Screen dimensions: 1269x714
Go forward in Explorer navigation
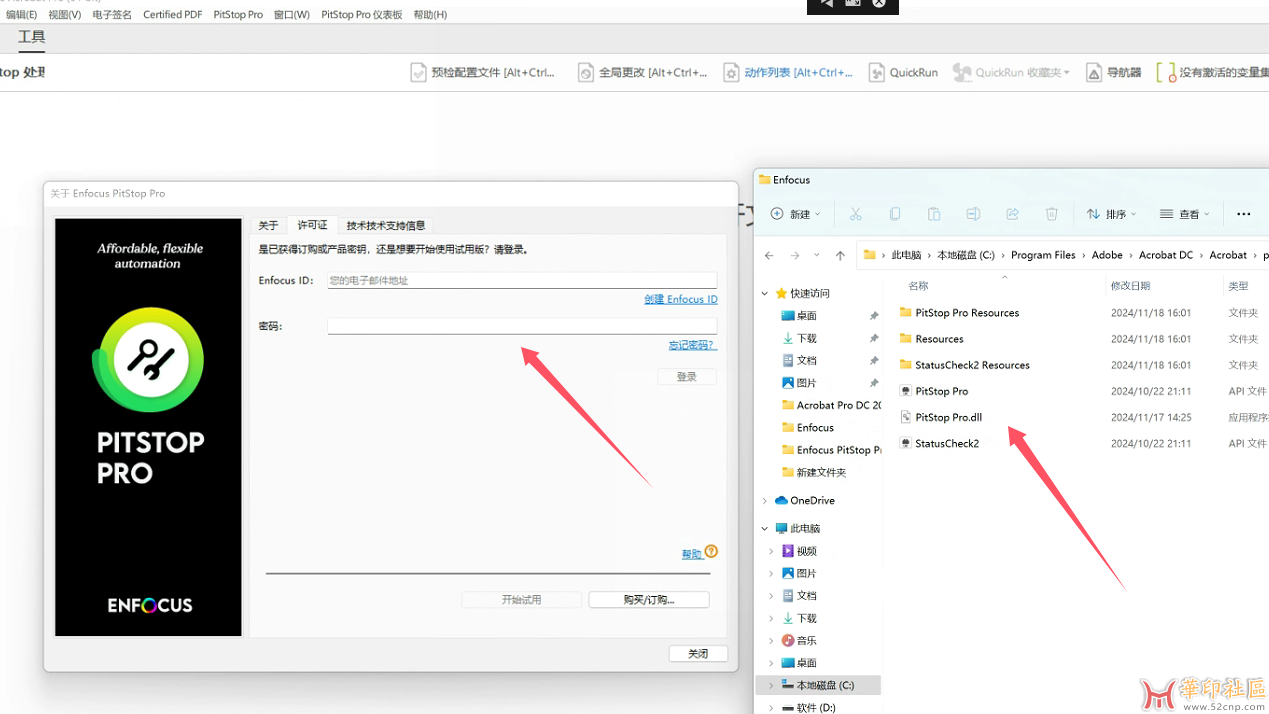(x=795, y=255)
